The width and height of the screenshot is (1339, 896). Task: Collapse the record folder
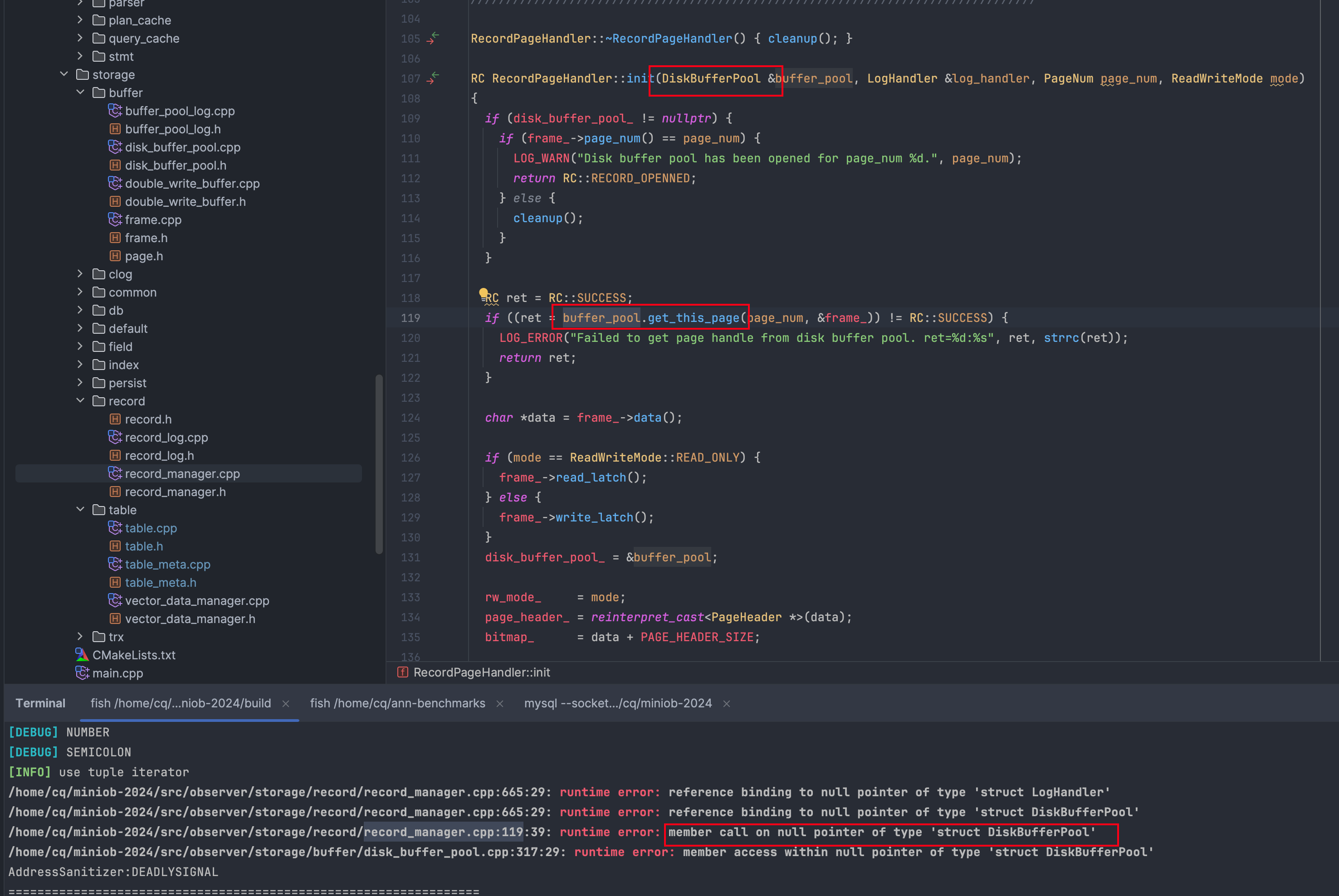click(x=80, y=400)
